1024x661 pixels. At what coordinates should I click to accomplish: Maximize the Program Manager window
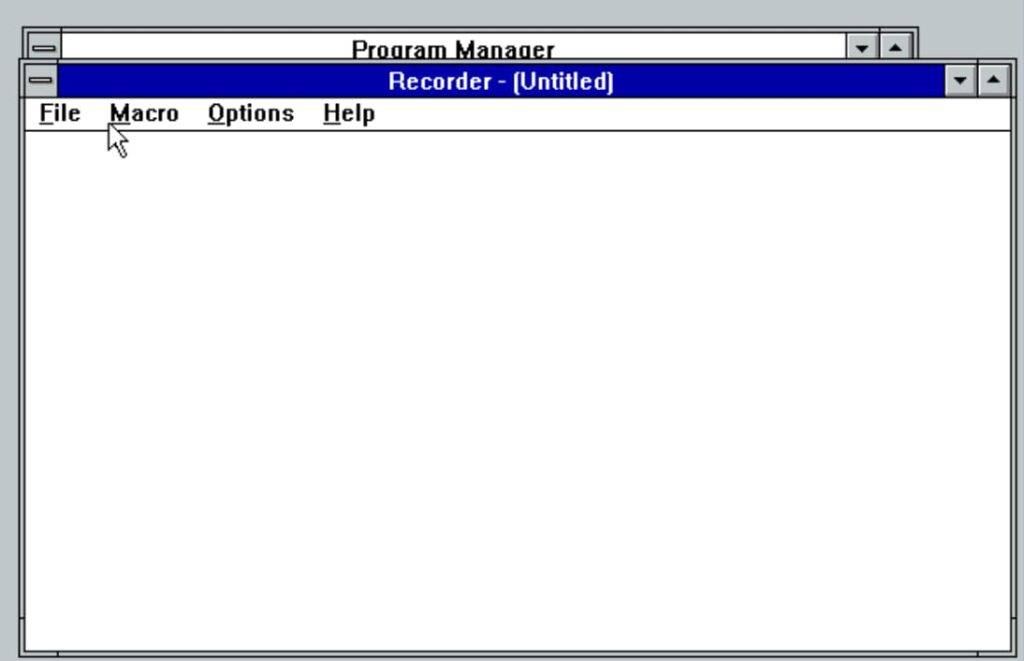click(895, 46)
